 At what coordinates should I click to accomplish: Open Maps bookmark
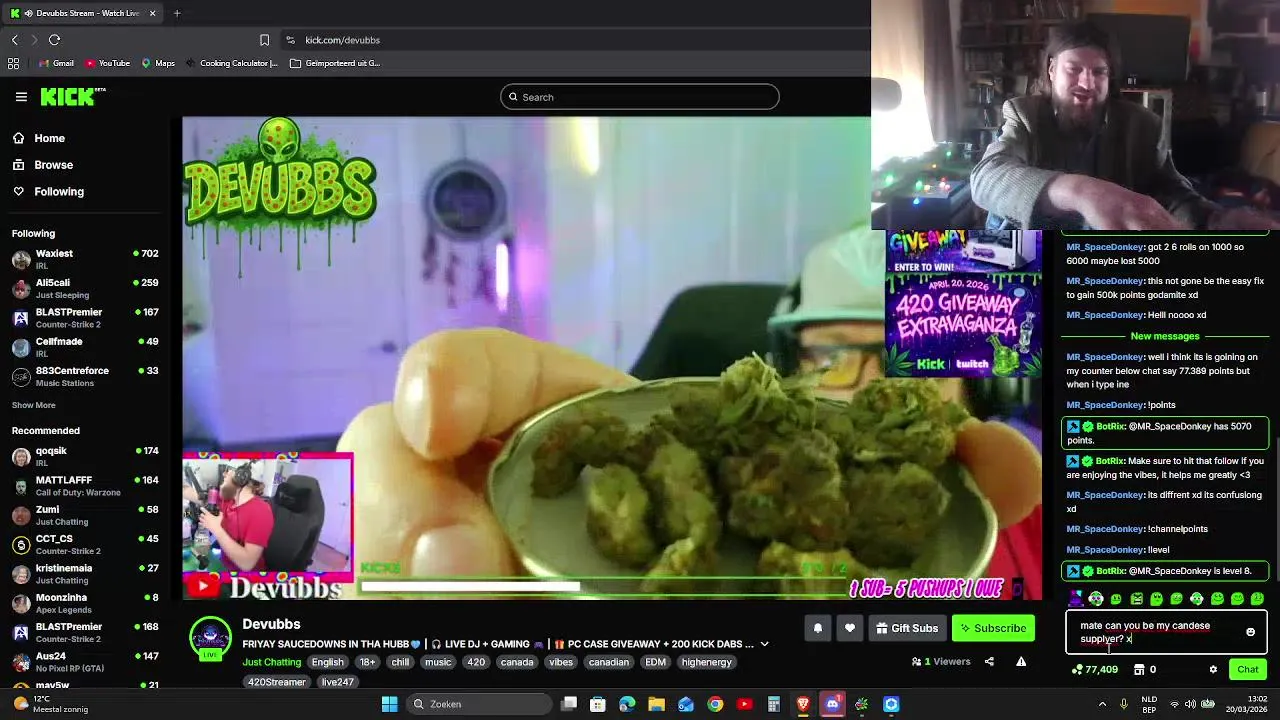click(158, 63)
